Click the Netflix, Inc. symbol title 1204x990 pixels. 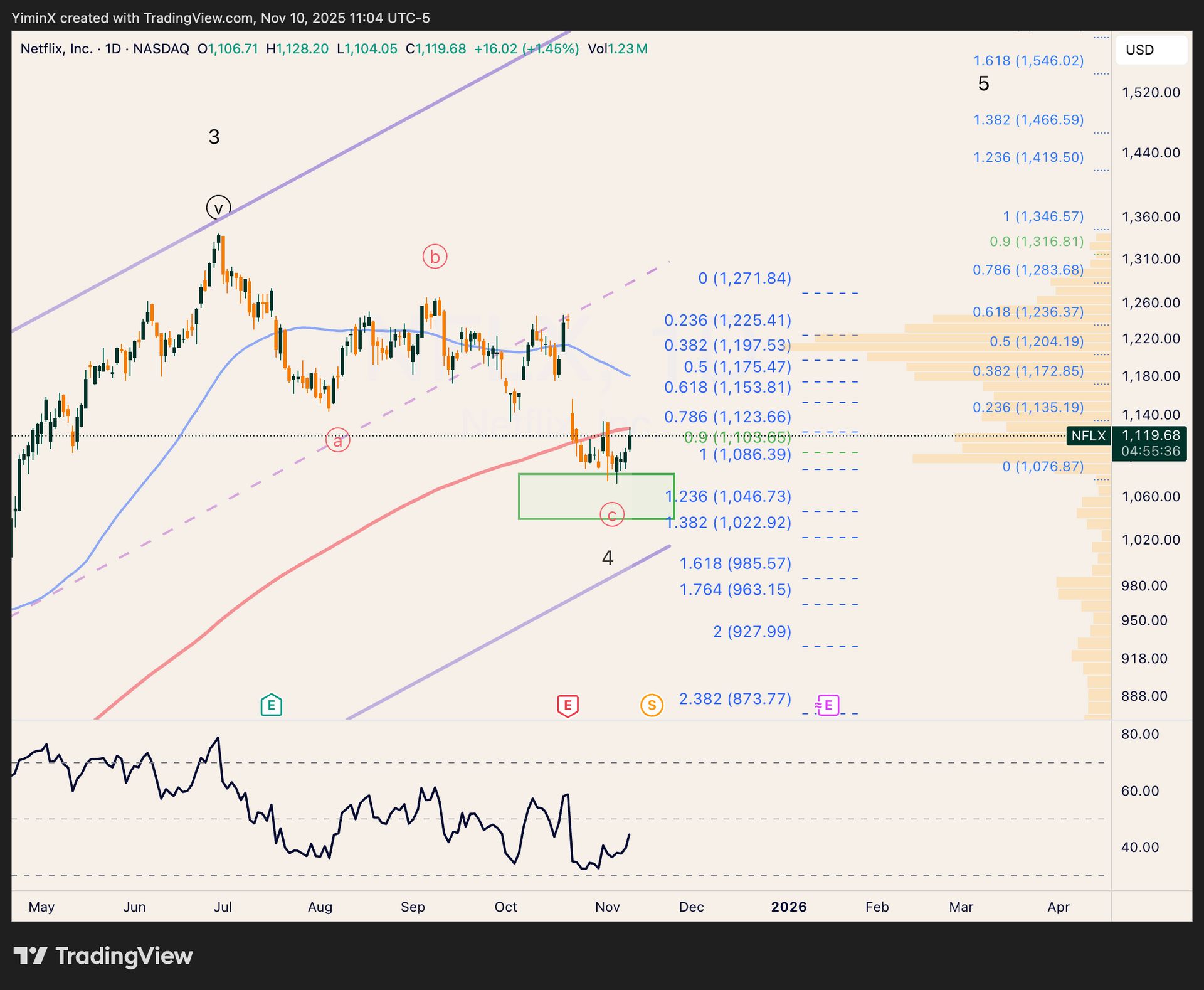click(x=56, y=49)
